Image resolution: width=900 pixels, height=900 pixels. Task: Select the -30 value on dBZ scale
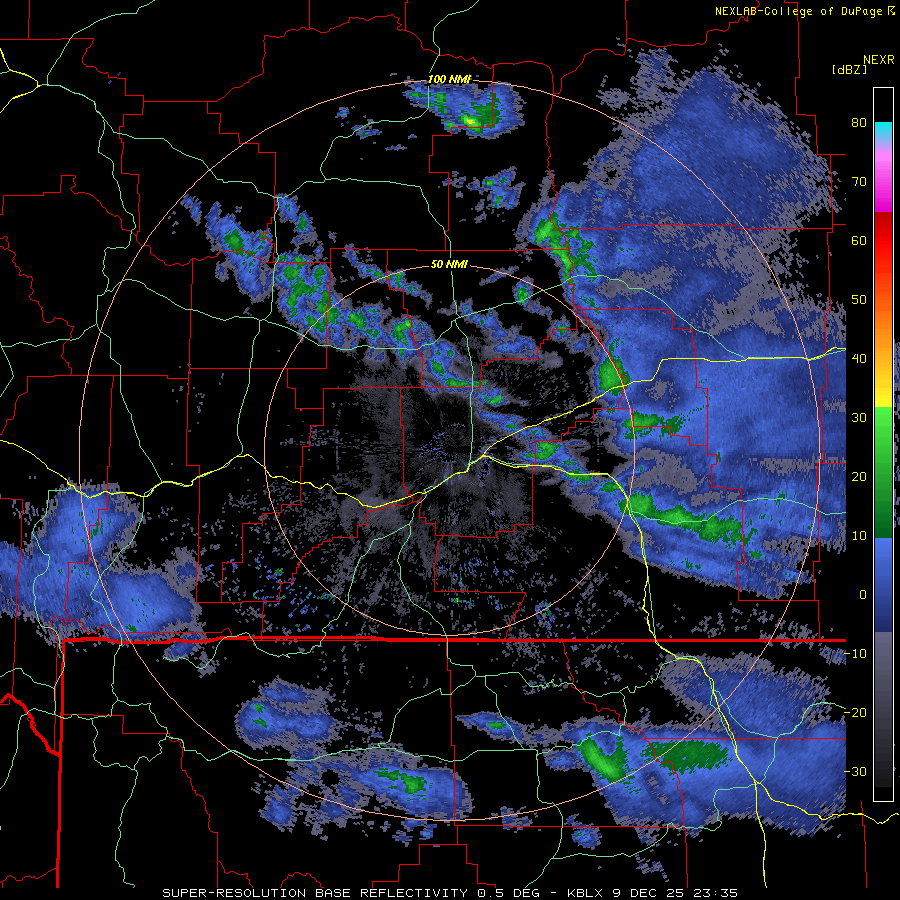coord(855,771)
